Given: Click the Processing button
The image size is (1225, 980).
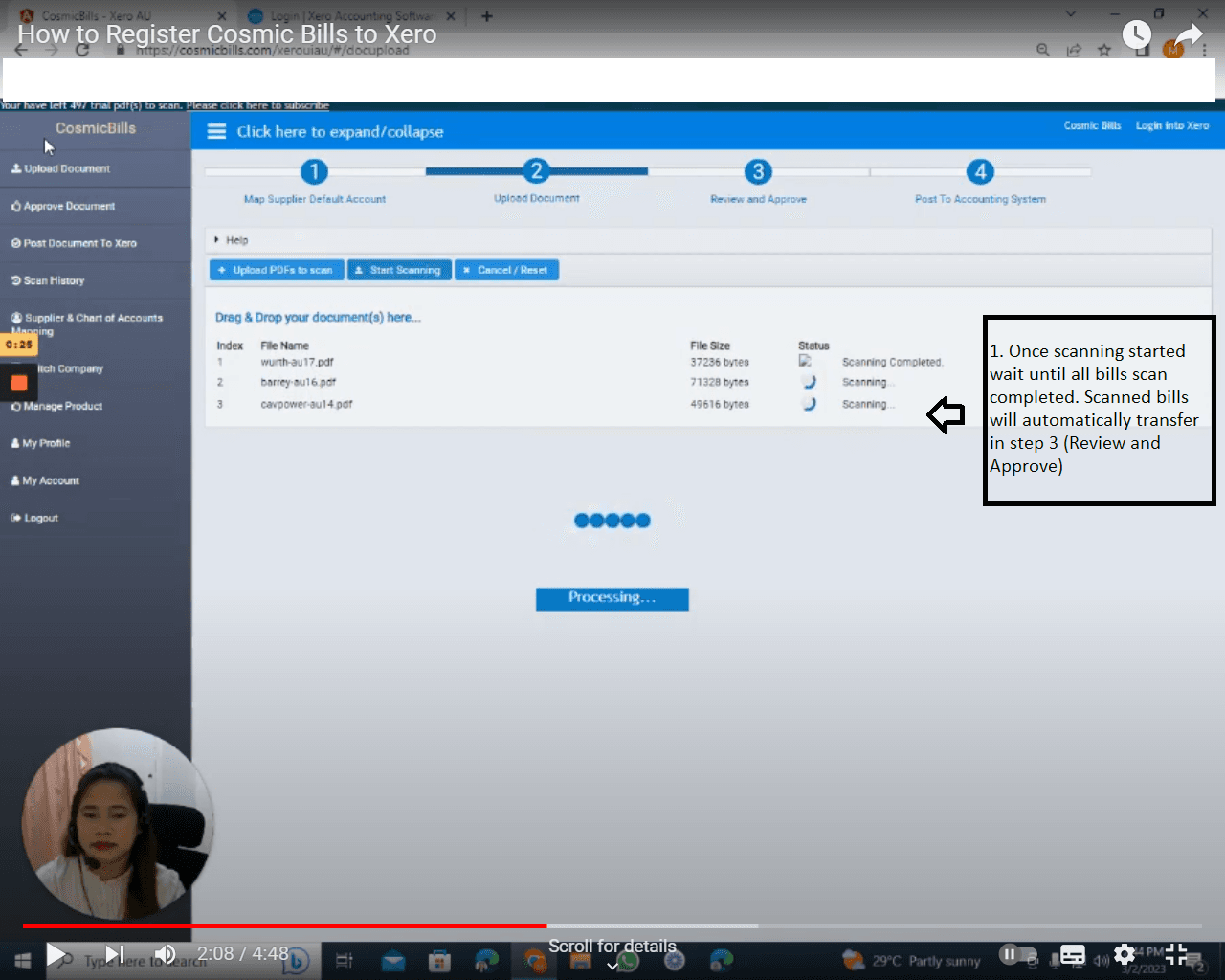Looking at the screenshot, I should 612,598.
